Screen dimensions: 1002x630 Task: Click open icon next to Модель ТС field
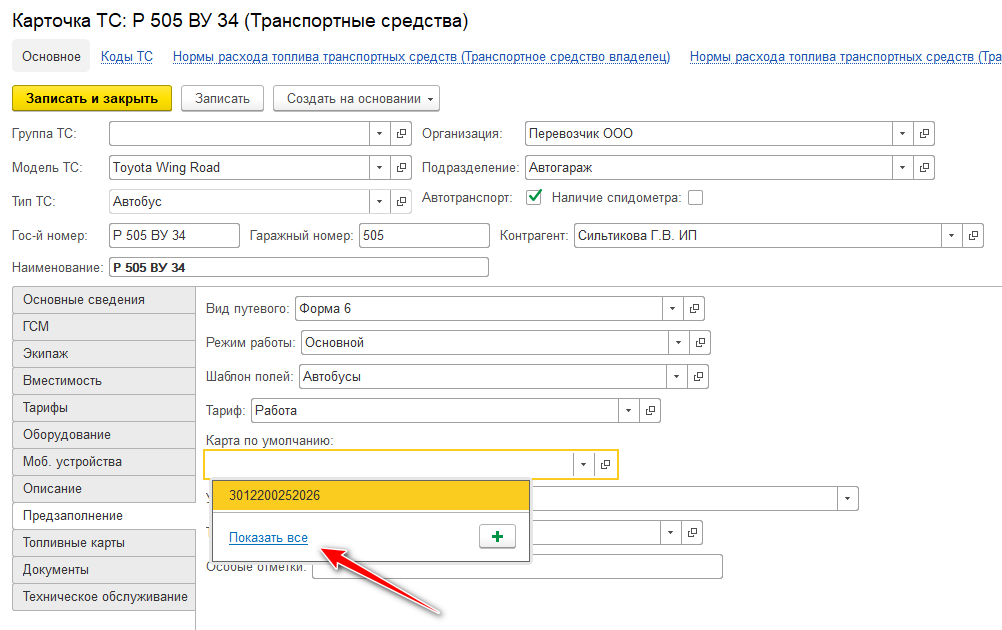[401, 168]
